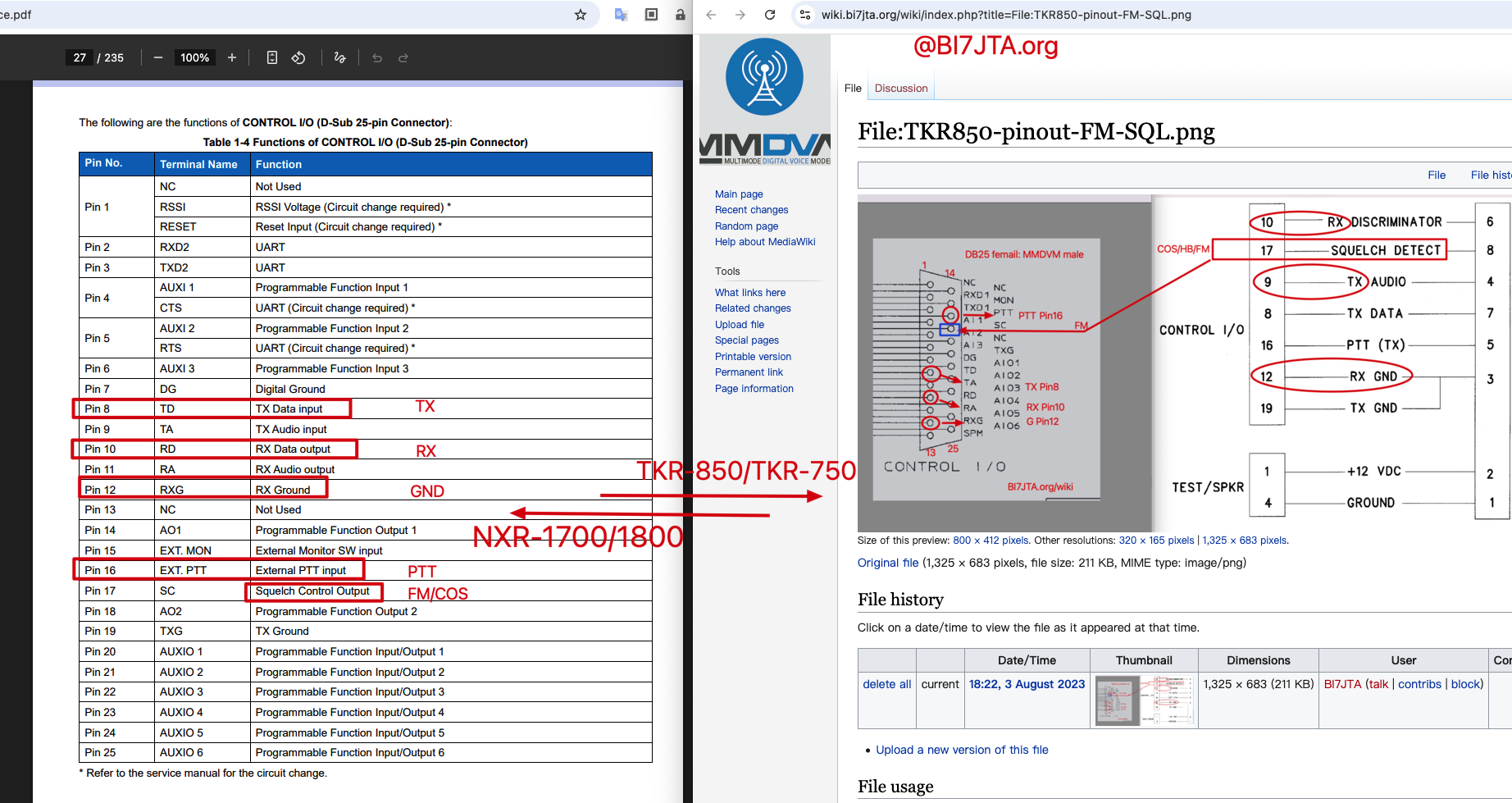The image size is (1512, 803).
Task: Open the BI7JTA talk page link
Action: (x=1378, y=684)
